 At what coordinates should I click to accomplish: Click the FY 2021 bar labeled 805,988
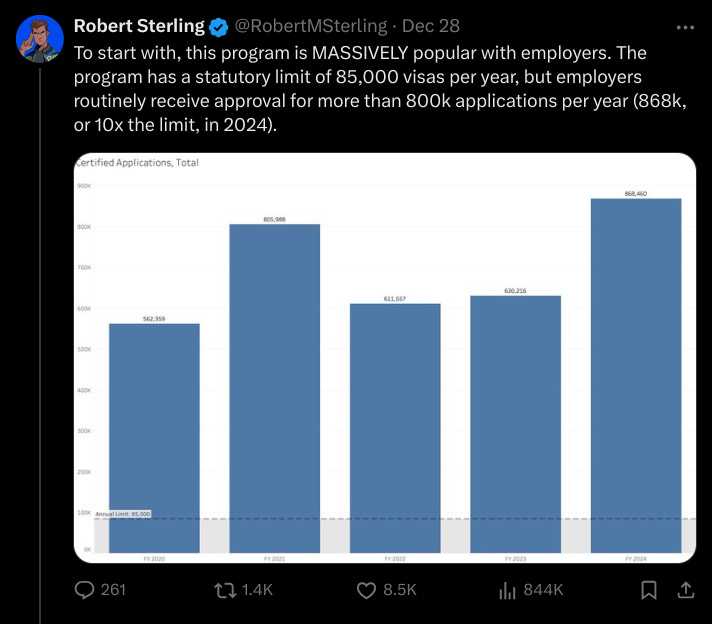pyautogui.click(x=275, y=388)
